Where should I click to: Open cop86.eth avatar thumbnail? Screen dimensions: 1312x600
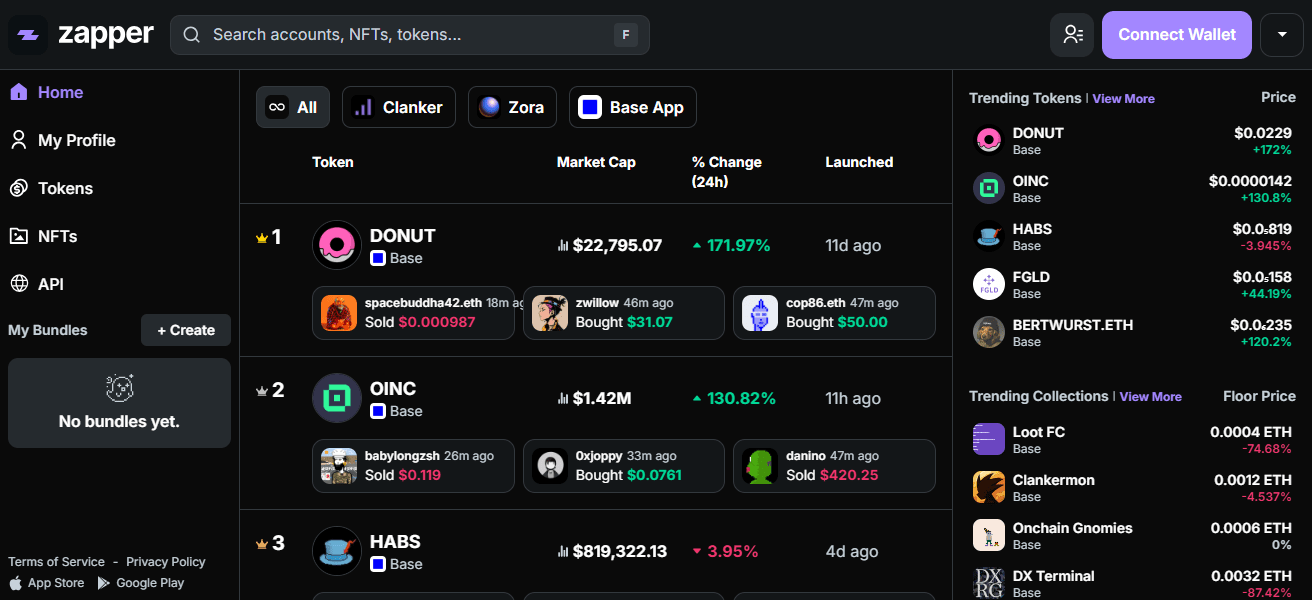[760, 313]
